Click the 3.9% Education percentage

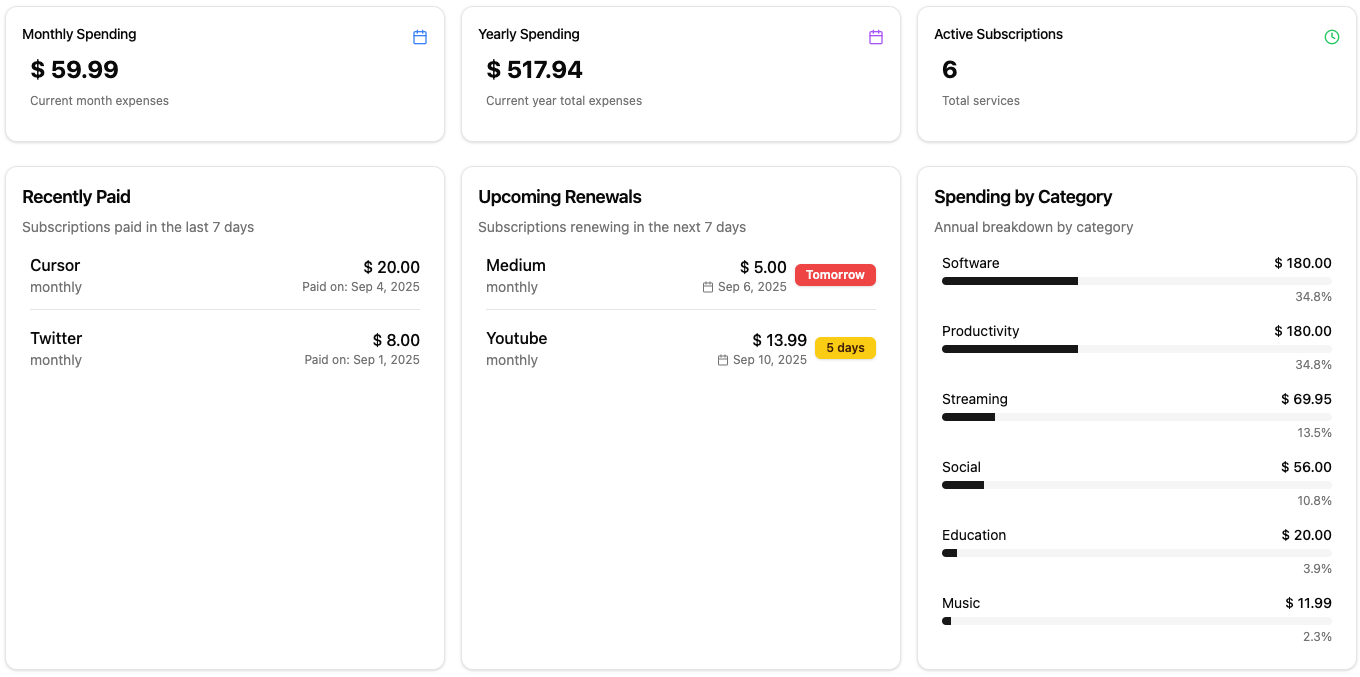pos(1317,569)
